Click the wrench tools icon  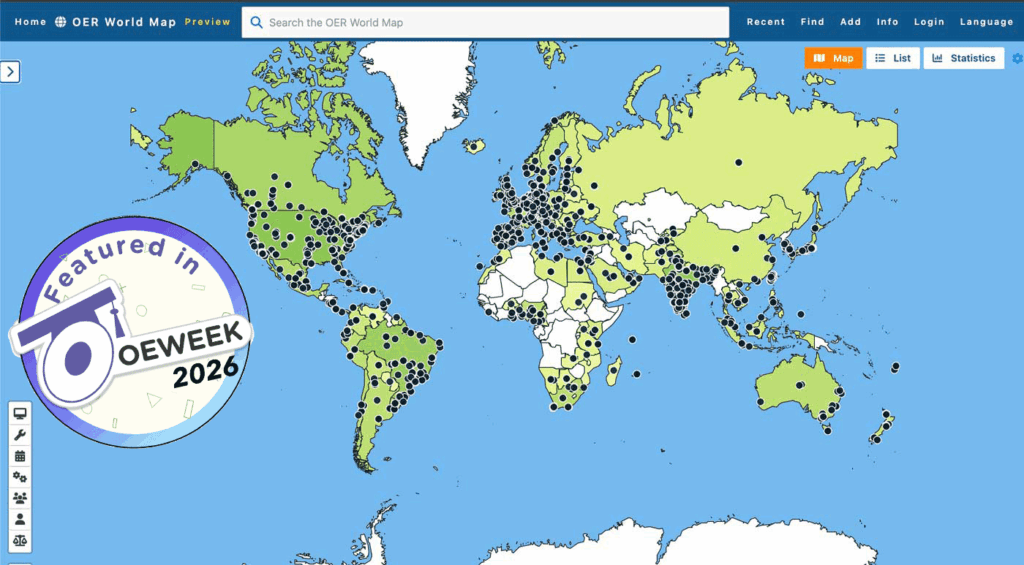[x=20, y=435]
